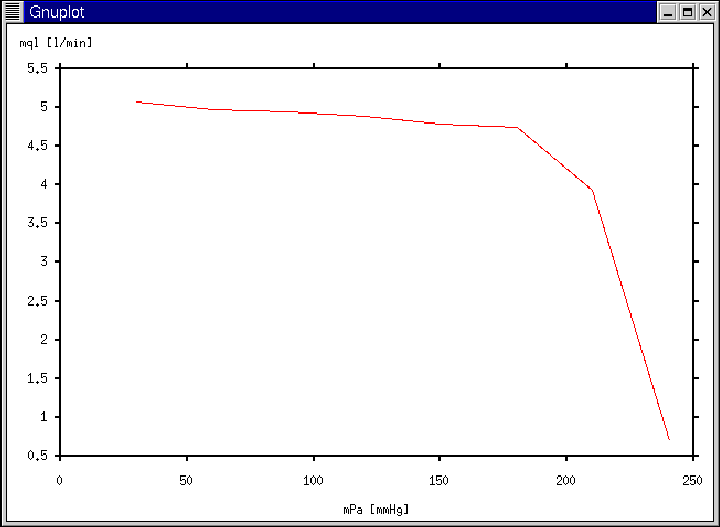Click the 100 tick label on x-axis
Viewport: 720px width, 527px height.
[x=313, y=480]
